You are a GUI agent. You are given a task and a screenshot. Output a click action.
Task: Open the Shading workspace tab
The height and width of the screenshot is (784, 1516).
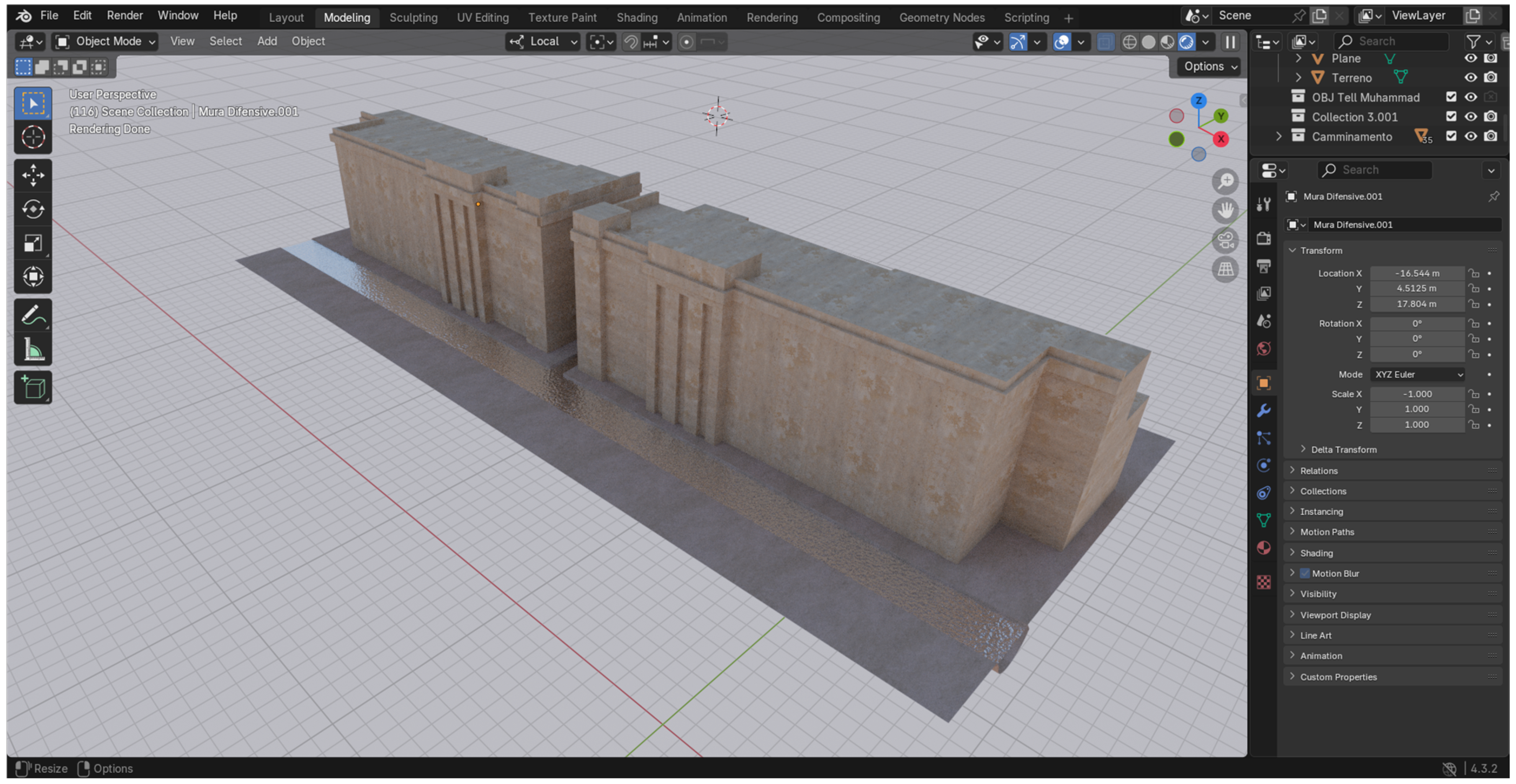pyautogui.click(x=637, y=18)
